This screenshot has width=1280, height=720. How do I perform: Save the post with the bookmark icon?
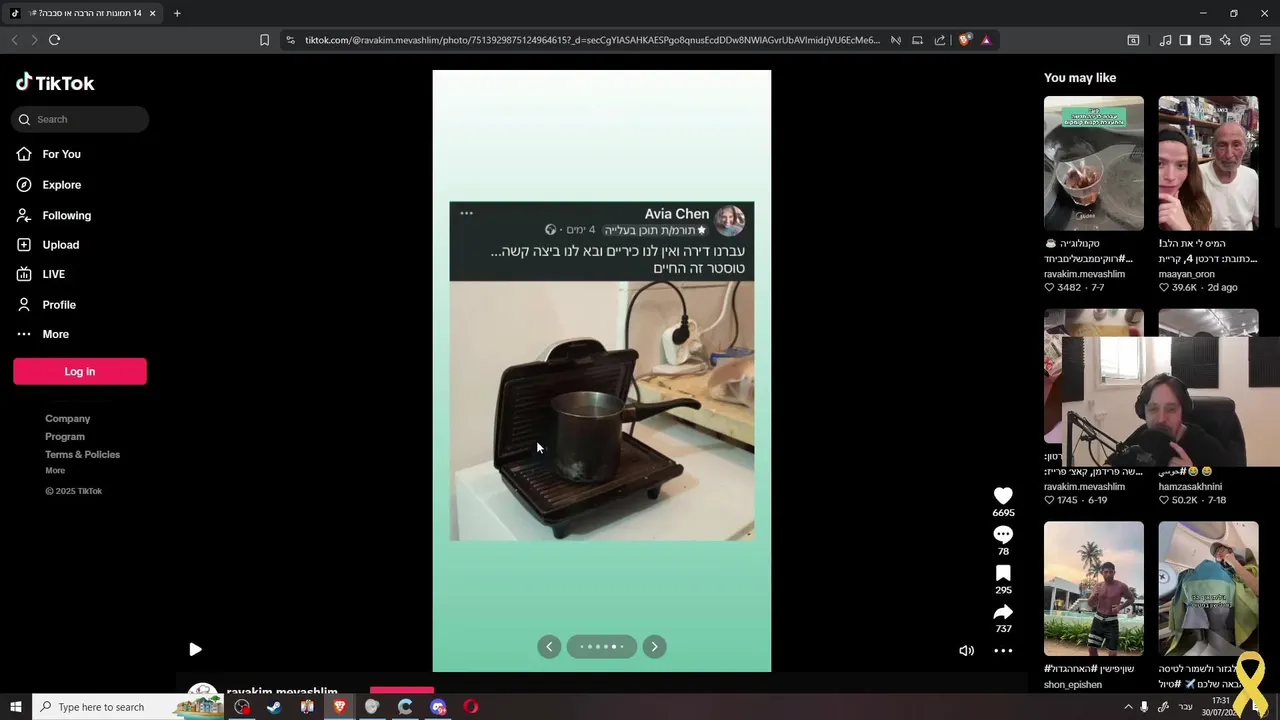1003,573
